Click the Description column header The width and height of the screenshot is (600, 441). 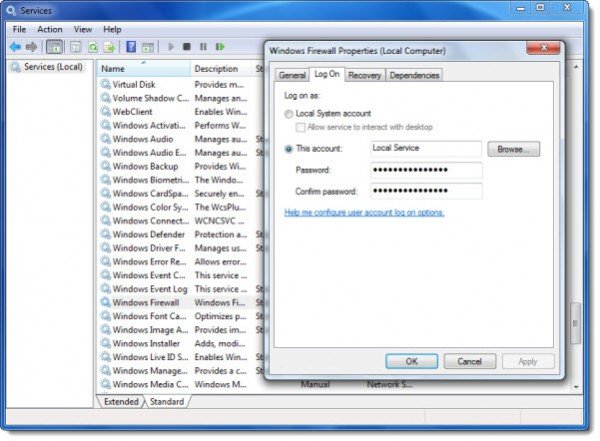pos(221,69)
